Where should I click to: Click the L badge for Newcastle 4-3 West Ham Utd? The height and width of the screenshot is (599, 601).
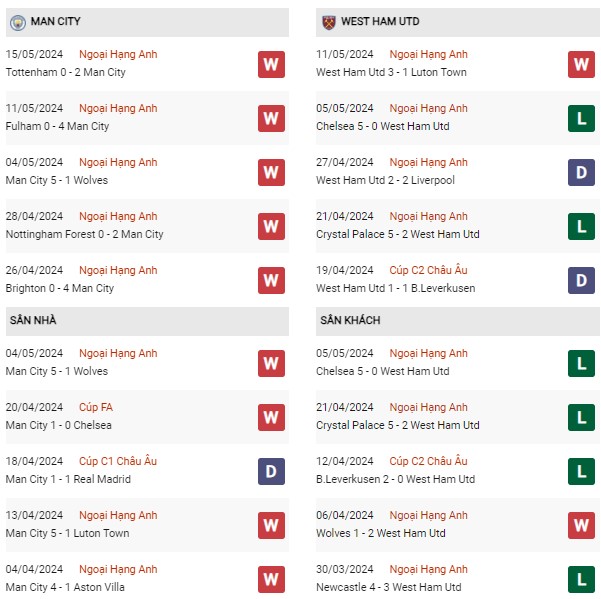(x=581, y=579)
